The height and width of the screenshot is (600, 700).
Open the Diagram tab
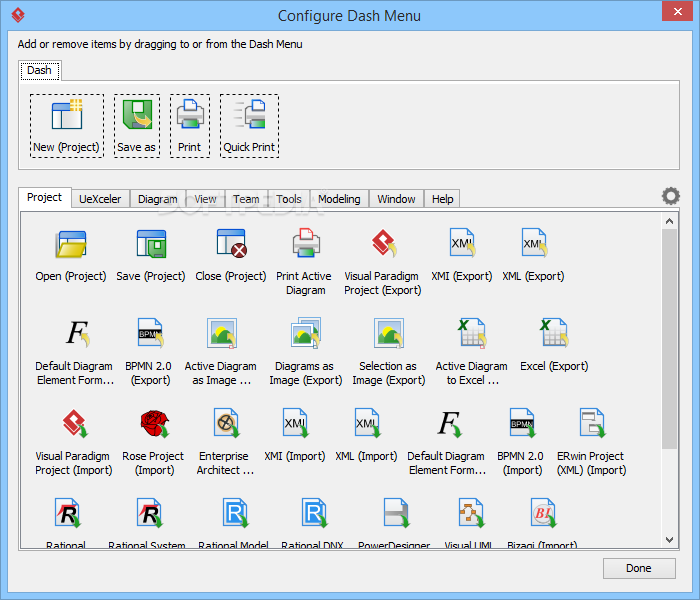pos(158,199)
